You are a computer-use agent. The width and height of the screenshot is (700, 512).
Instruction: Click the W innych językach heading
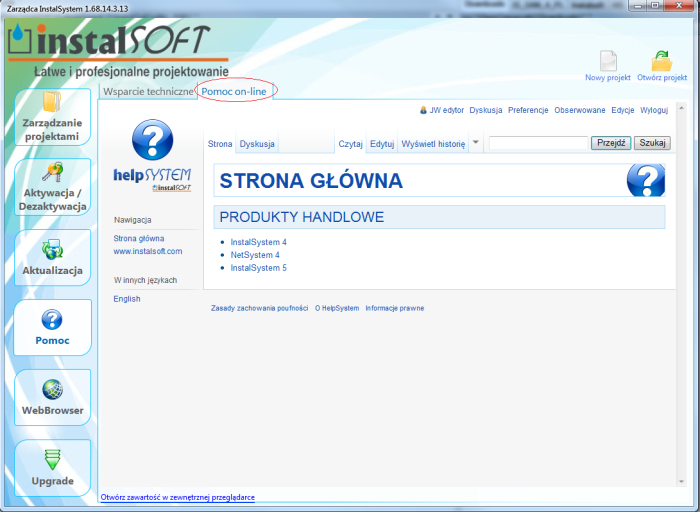tap(145, 280)
